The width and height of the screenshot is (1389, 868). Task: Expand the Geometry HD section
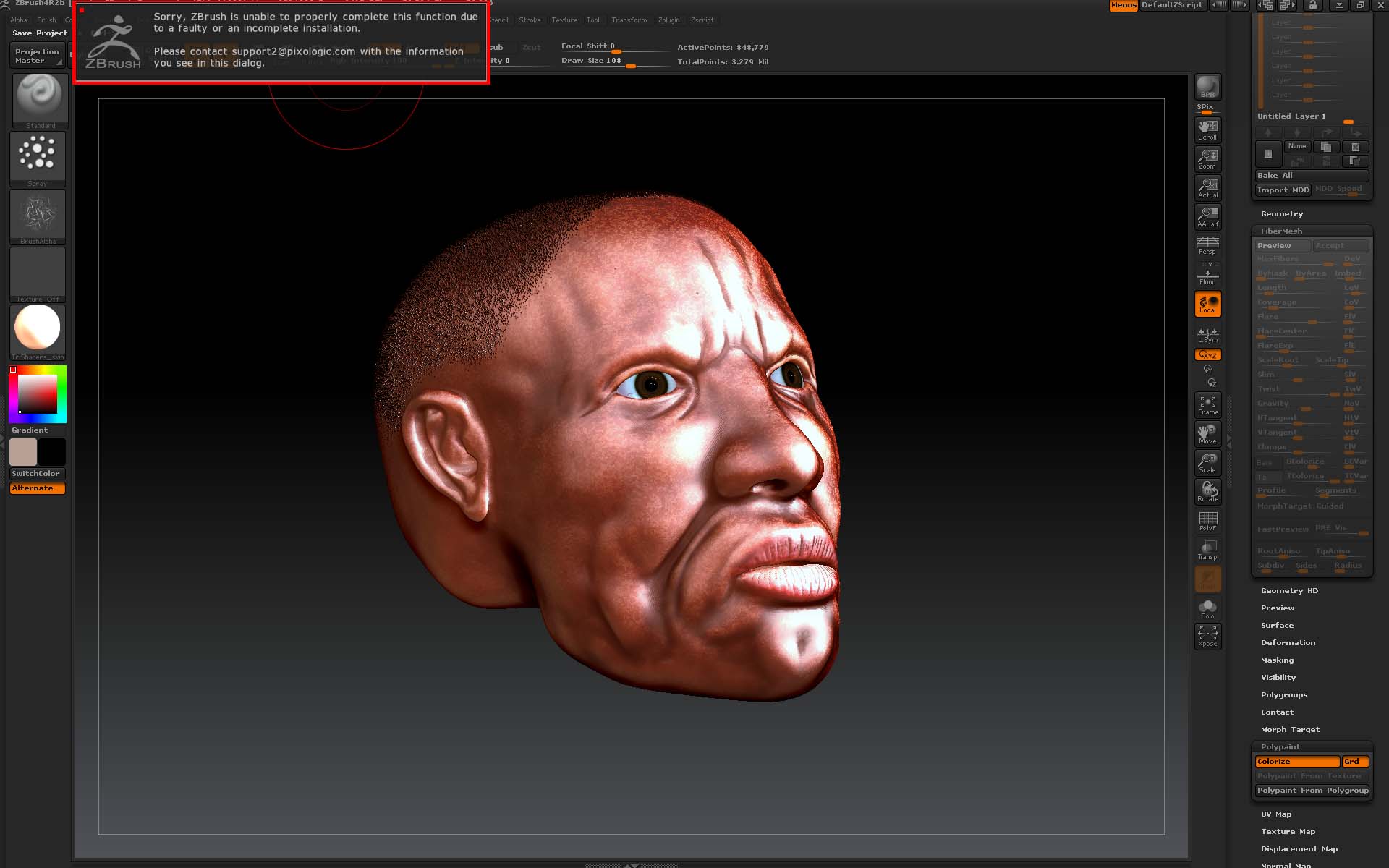[1288, 590]
